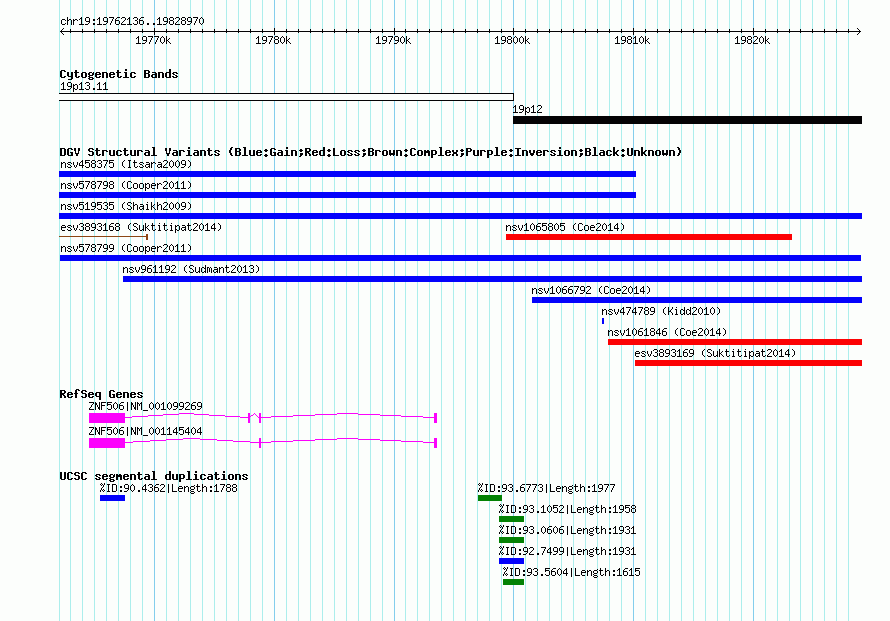Image resolution: width=890 pixels, height=621 pixels.
Task: Select the red bar under esv3893169
Action: 748,363
